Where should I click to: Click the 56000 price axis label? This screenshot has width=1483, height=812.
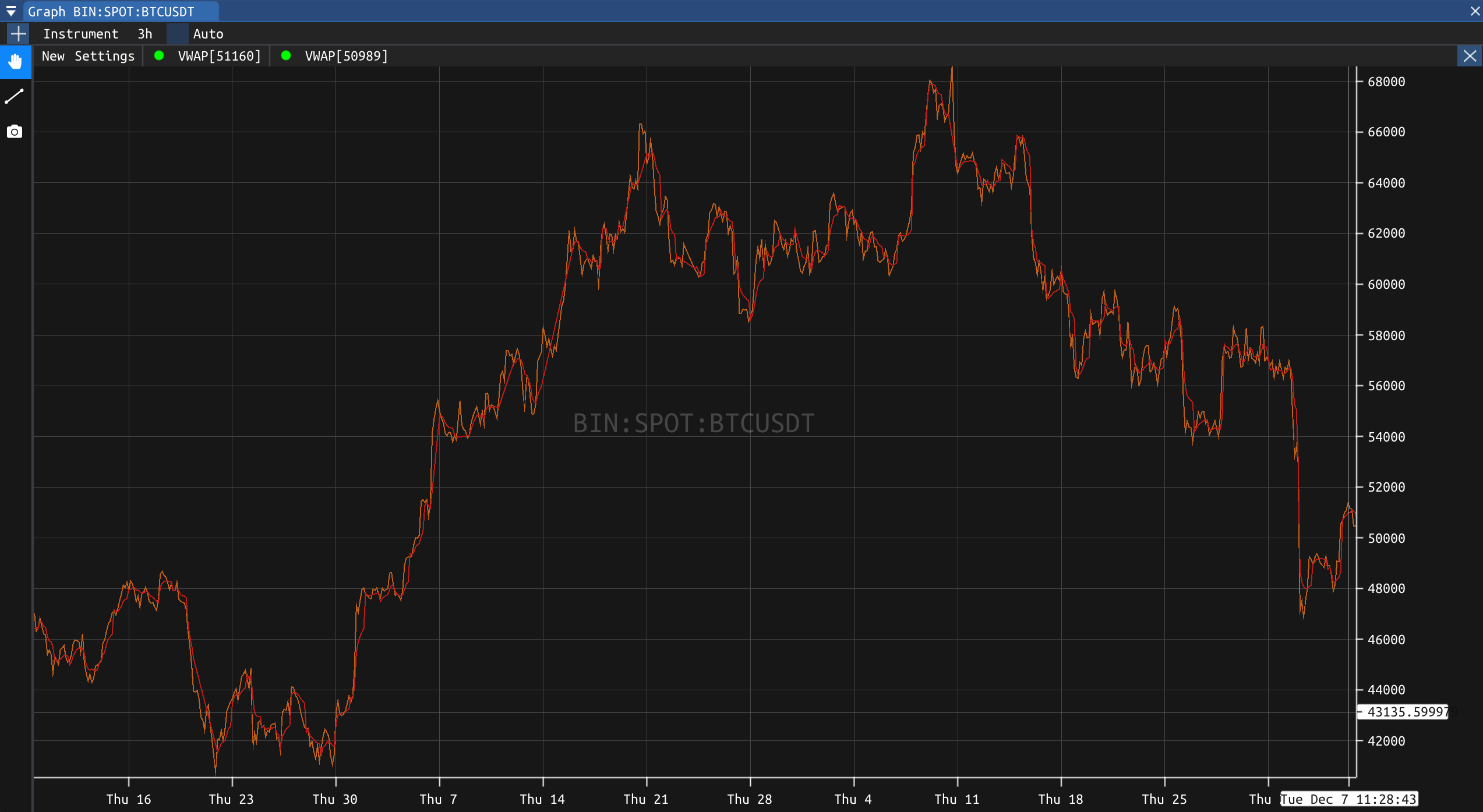tap(1386, 386)
